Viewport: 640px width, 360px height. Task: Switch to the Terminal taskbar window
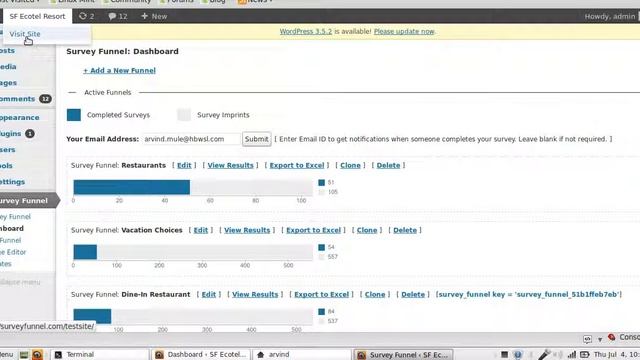pyautogui.click(x=100, y=354)
